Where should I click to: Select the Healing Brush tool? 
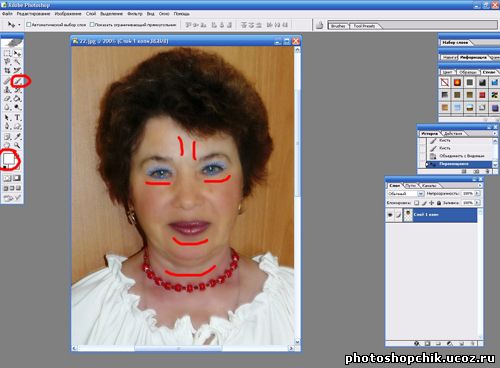coord(7,80)
